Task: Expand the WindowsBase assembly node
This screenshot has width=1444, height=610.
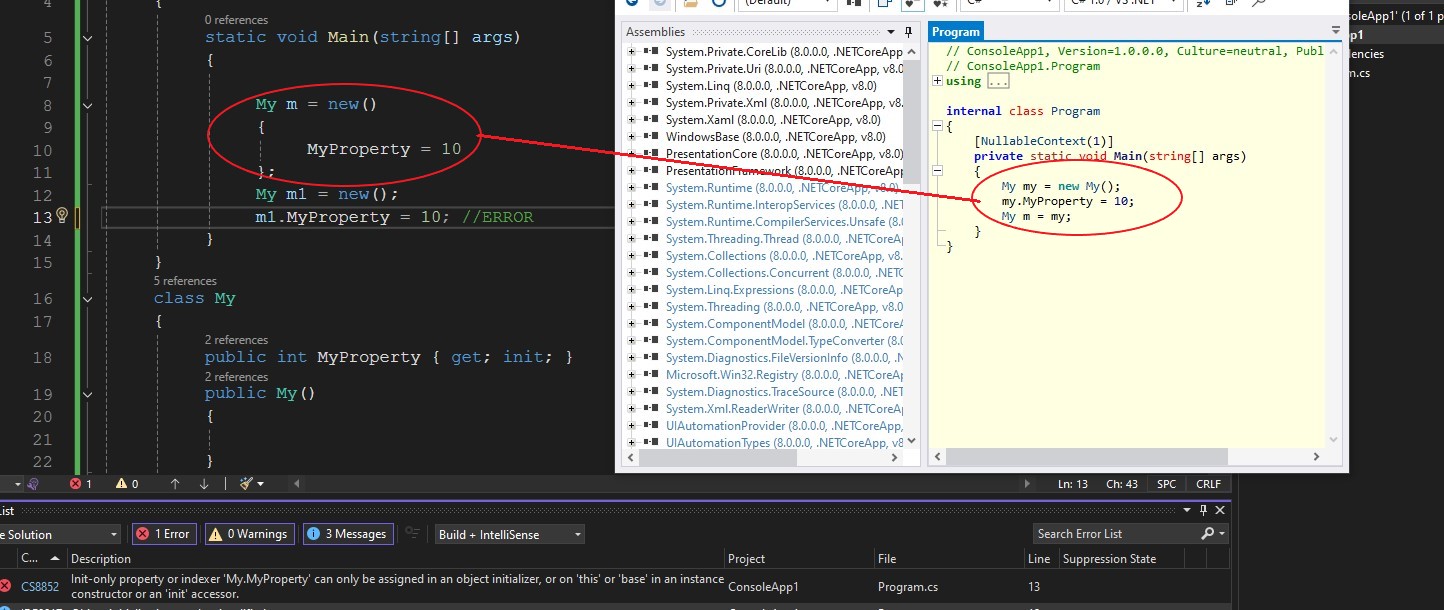Action: pyautogui.click(x=631, y=136)
